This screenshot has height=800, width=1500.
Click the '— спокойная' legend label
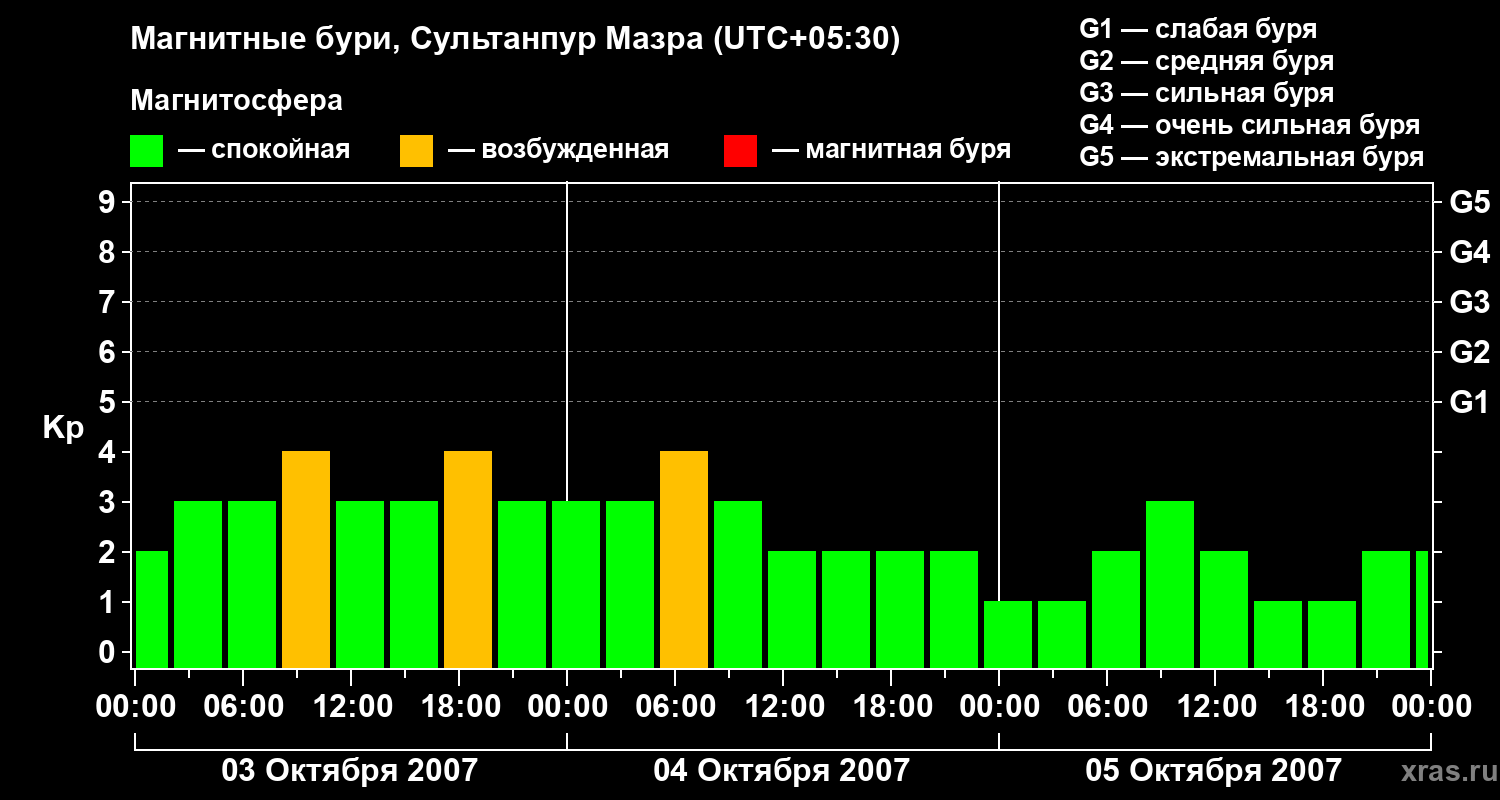(x=264, y=151)
